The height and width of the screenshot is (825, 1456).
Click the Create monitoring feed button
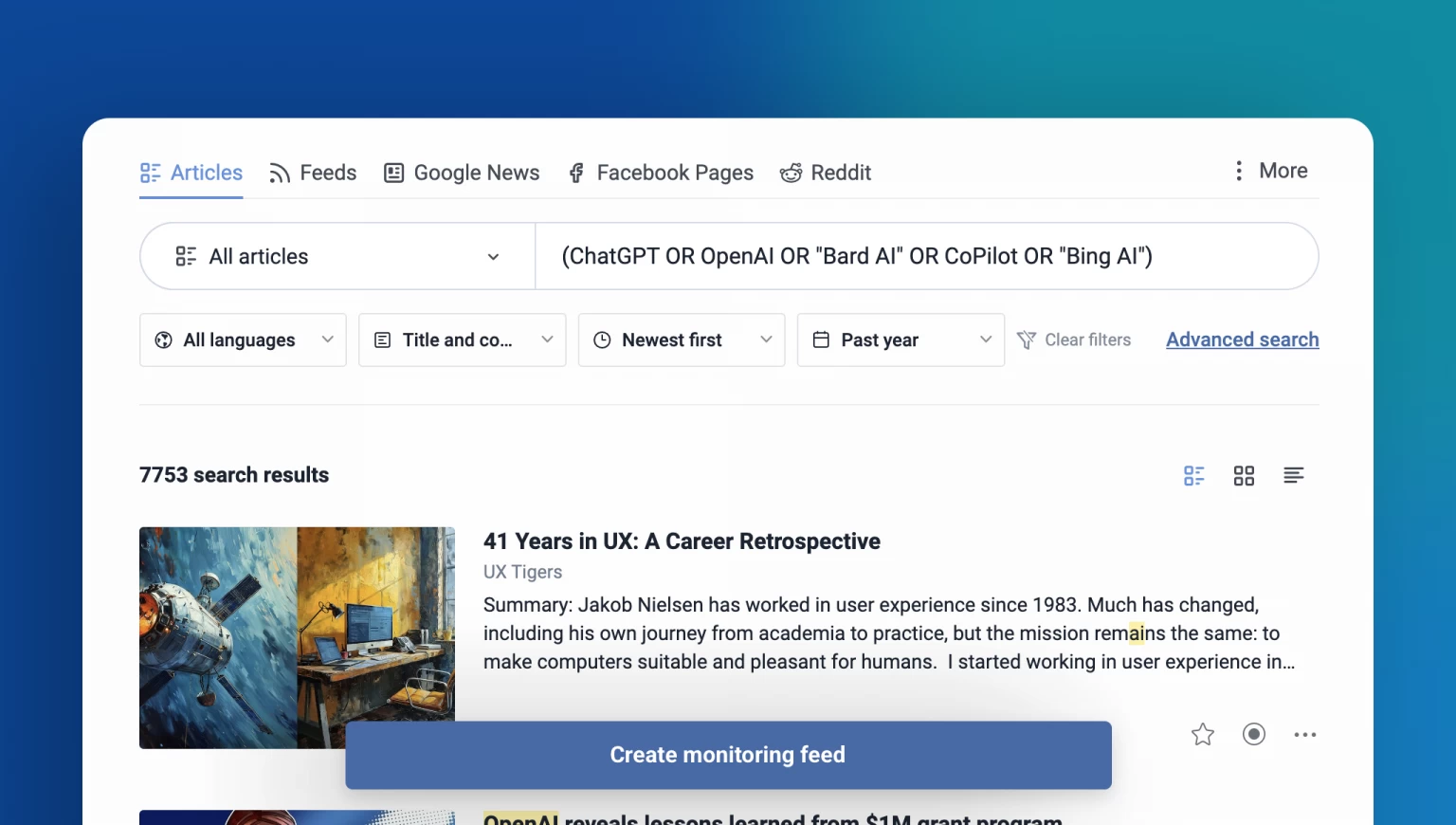tap(727, 755)
